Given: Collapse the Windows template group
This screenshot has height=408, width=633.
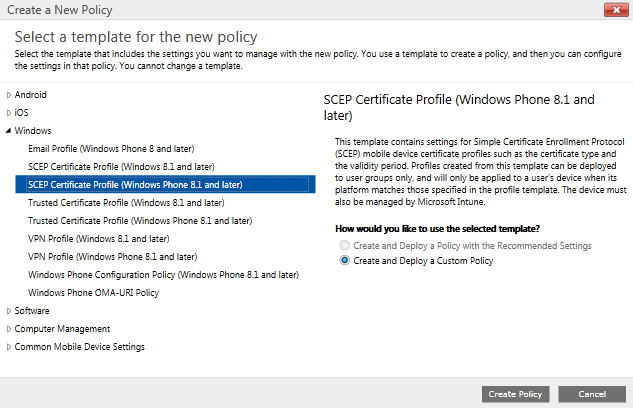Looking at the screenshot, I should click(x=10, y=131).
